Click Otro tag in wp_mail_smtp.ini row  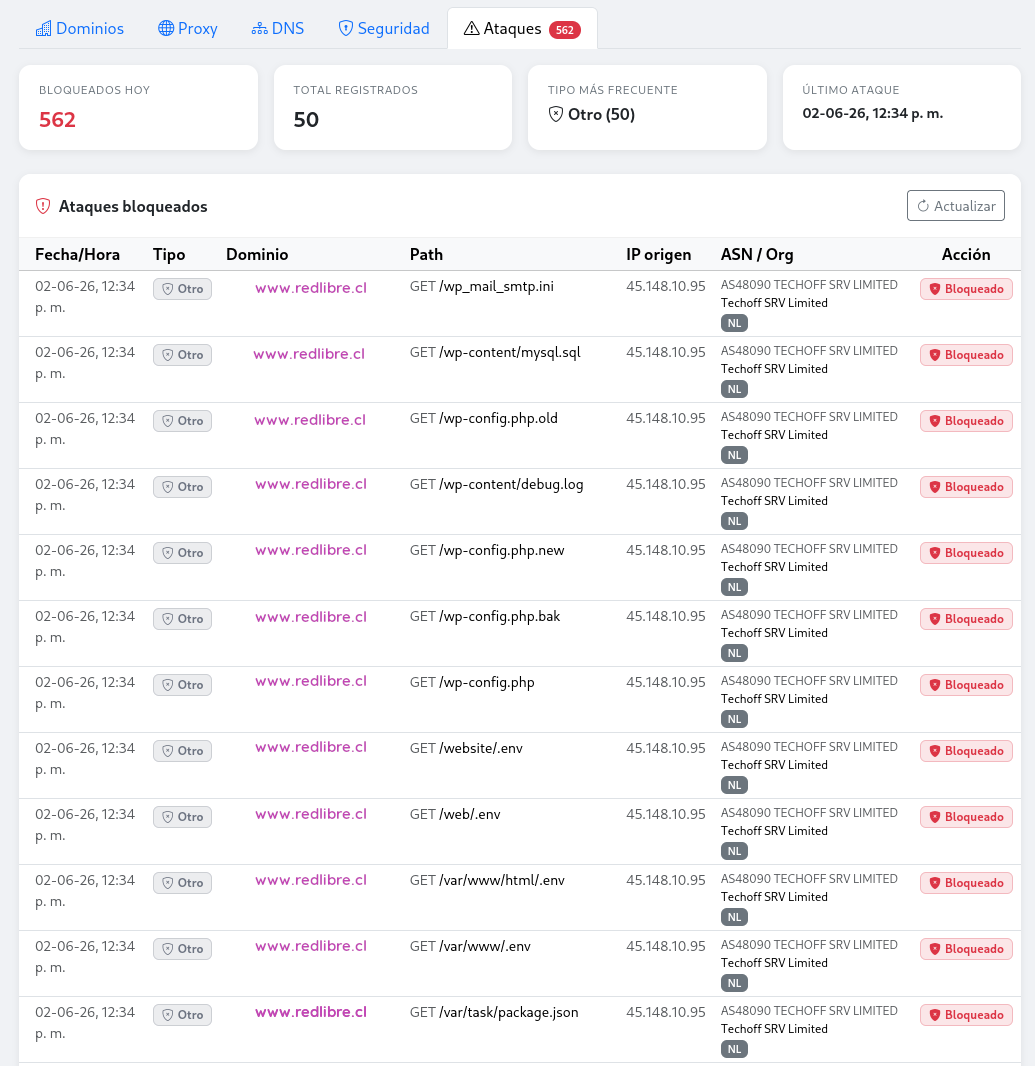(x=182, y=289)
